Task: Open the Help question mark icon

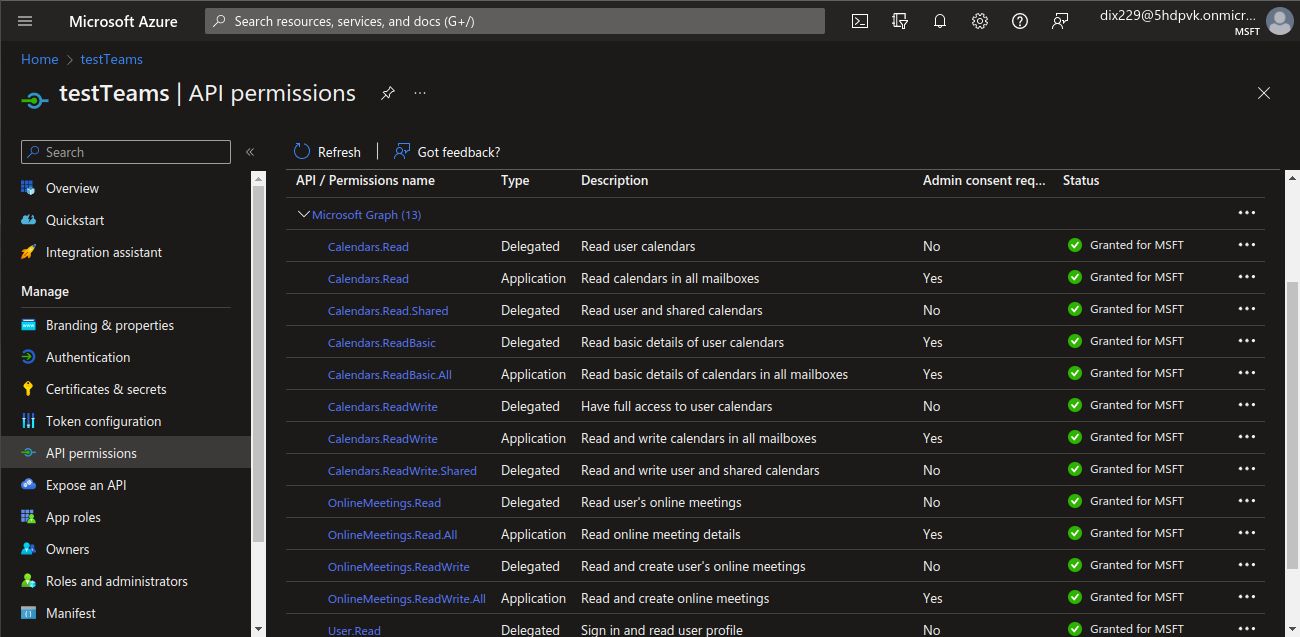Action: pyautogui.click(x=1020, y=21)
